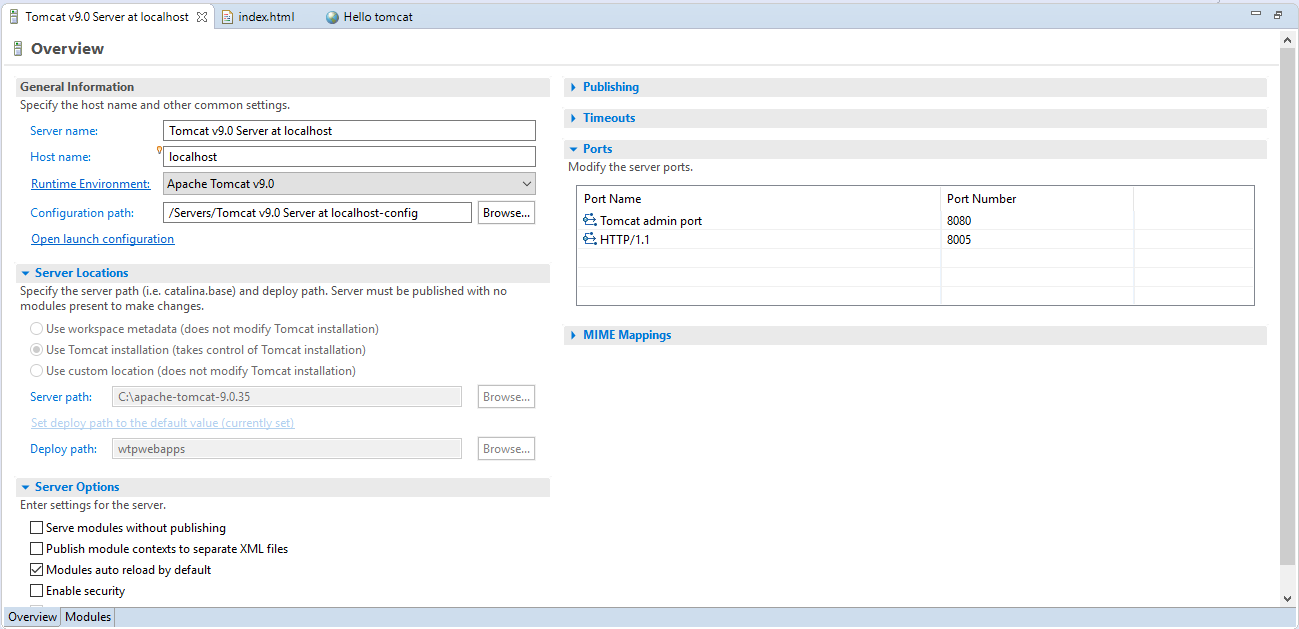Image resolution: width=1299 pixels, height=629 pixels.
Task: Click the vertical scrollbar up arrow
Action: click(1288, 39)
